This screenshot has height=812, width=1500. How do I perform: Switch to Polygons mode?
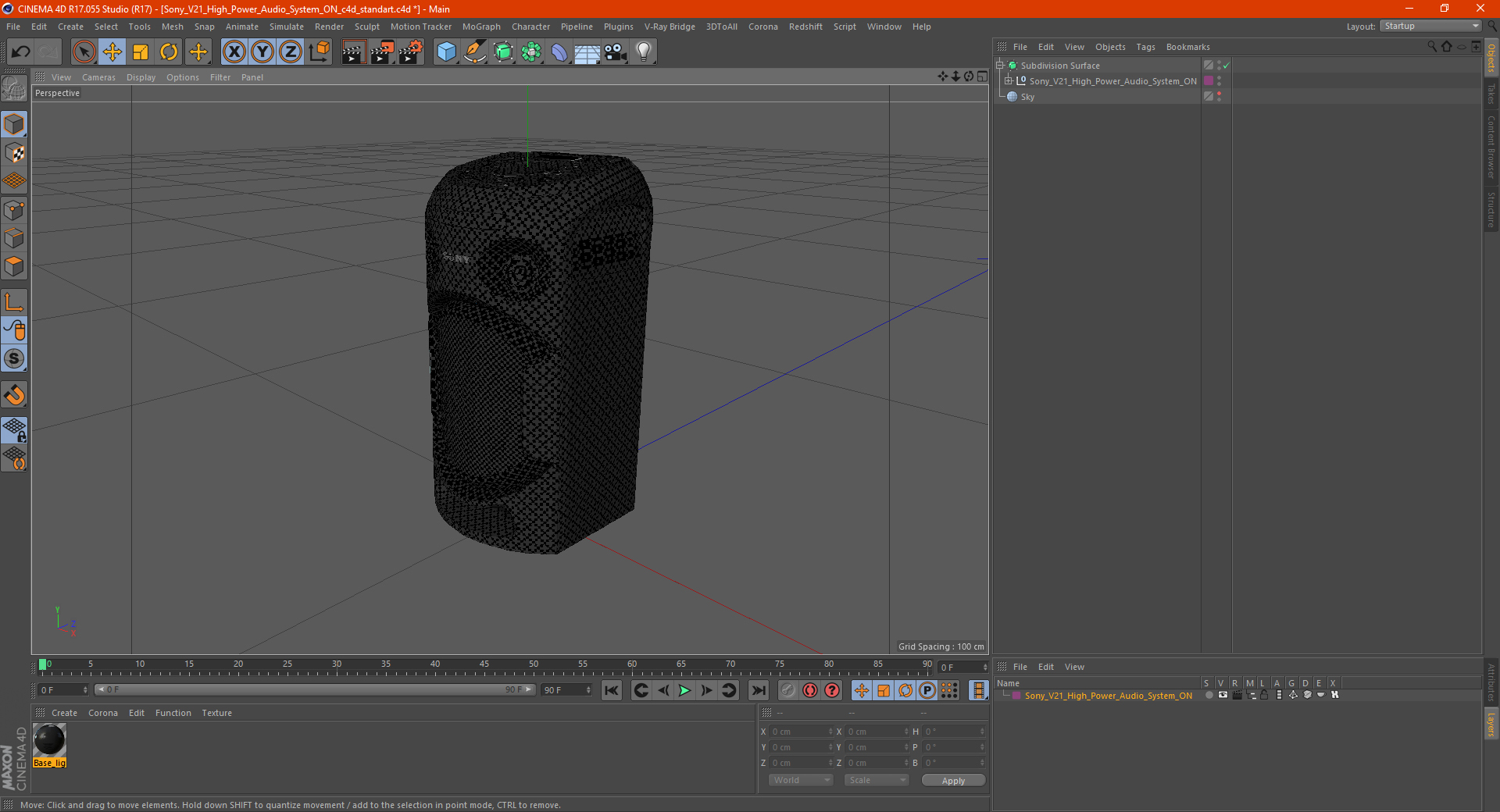(x=14, y=266)
